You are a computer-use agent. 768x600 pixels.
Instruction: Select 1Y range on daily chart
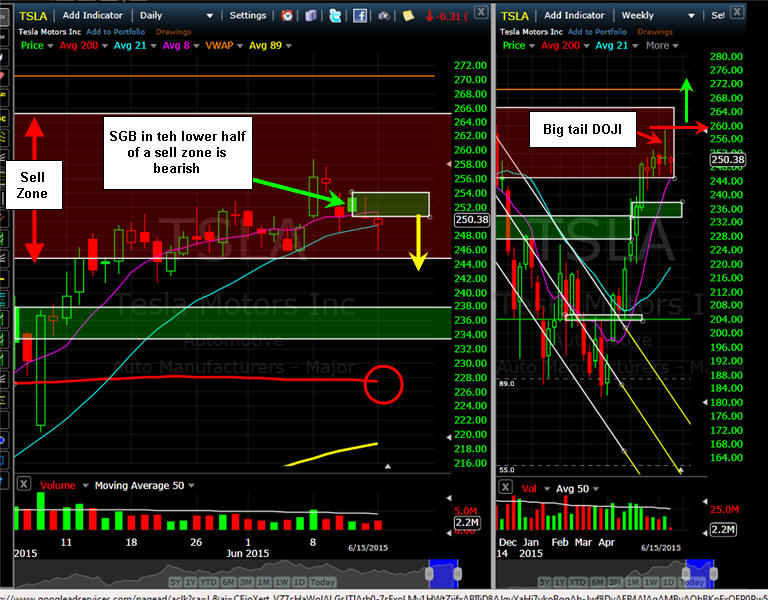191,582
